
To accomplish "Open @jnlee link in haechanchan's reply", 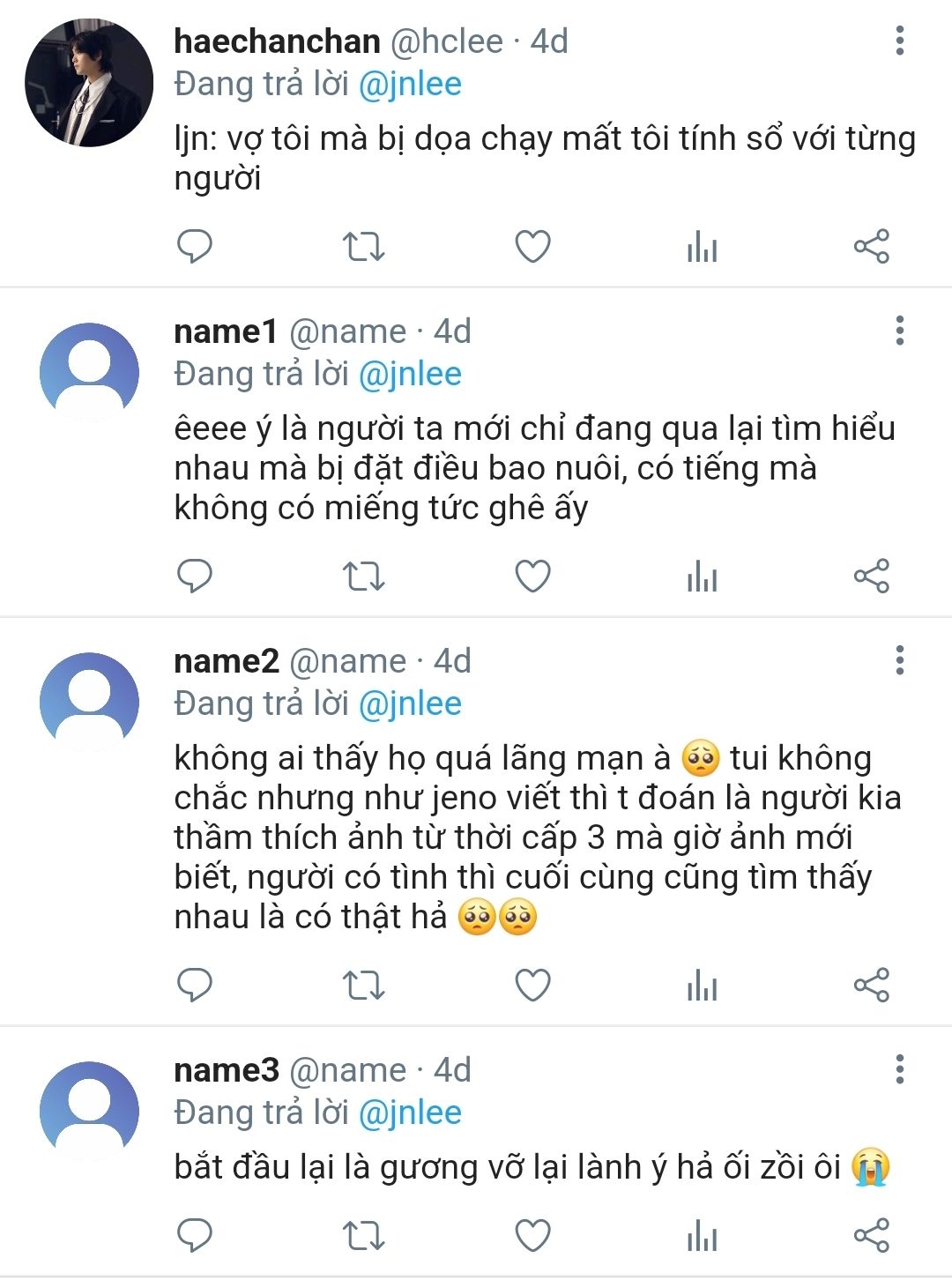I will coord(411,84).
